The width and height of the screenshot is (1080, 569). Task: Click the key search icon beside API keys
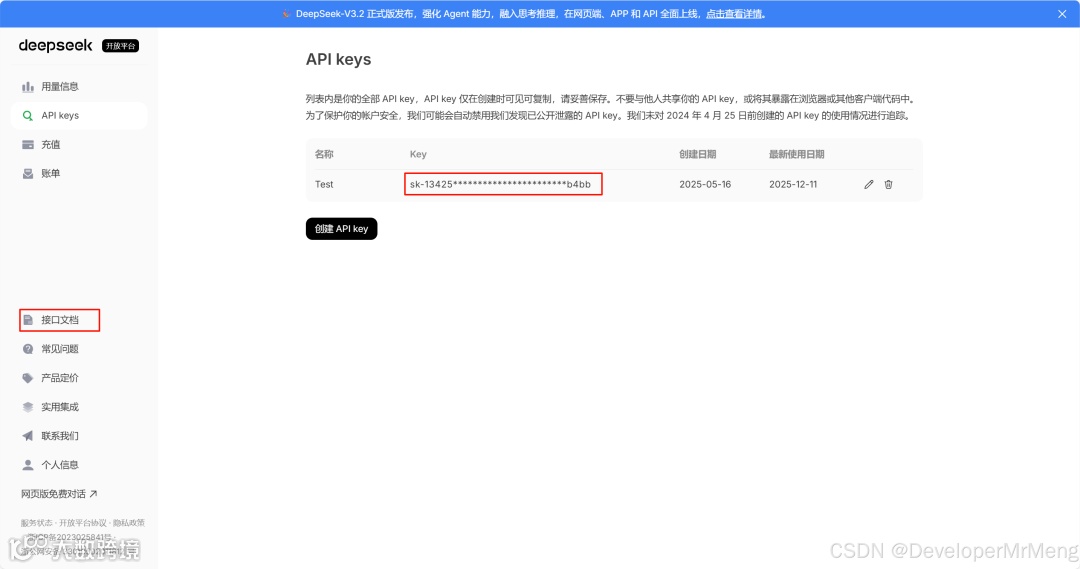pyautogui.click(x=28, y=116)
